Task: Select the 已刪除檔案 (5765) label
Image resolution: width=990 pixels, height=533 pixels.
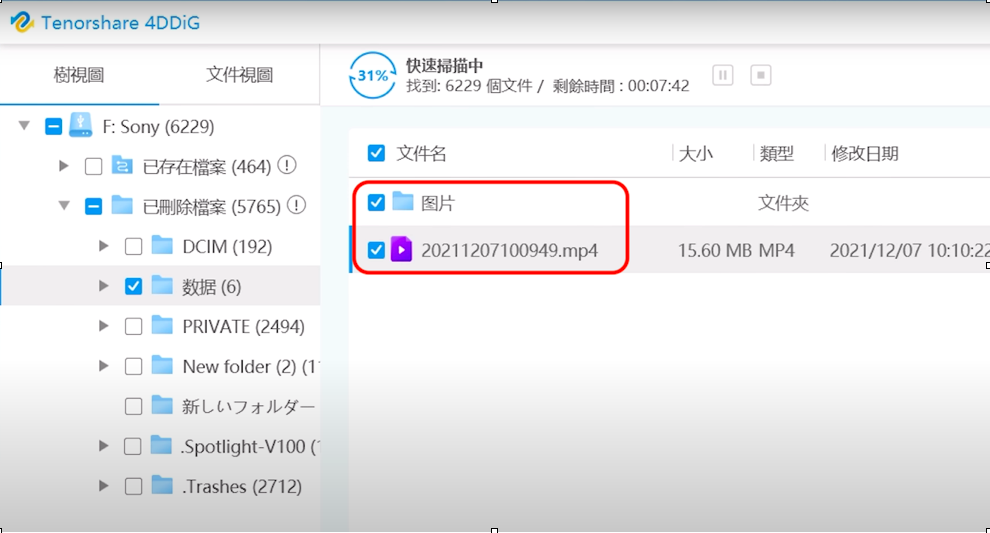Action: click(x=212, y=207)
